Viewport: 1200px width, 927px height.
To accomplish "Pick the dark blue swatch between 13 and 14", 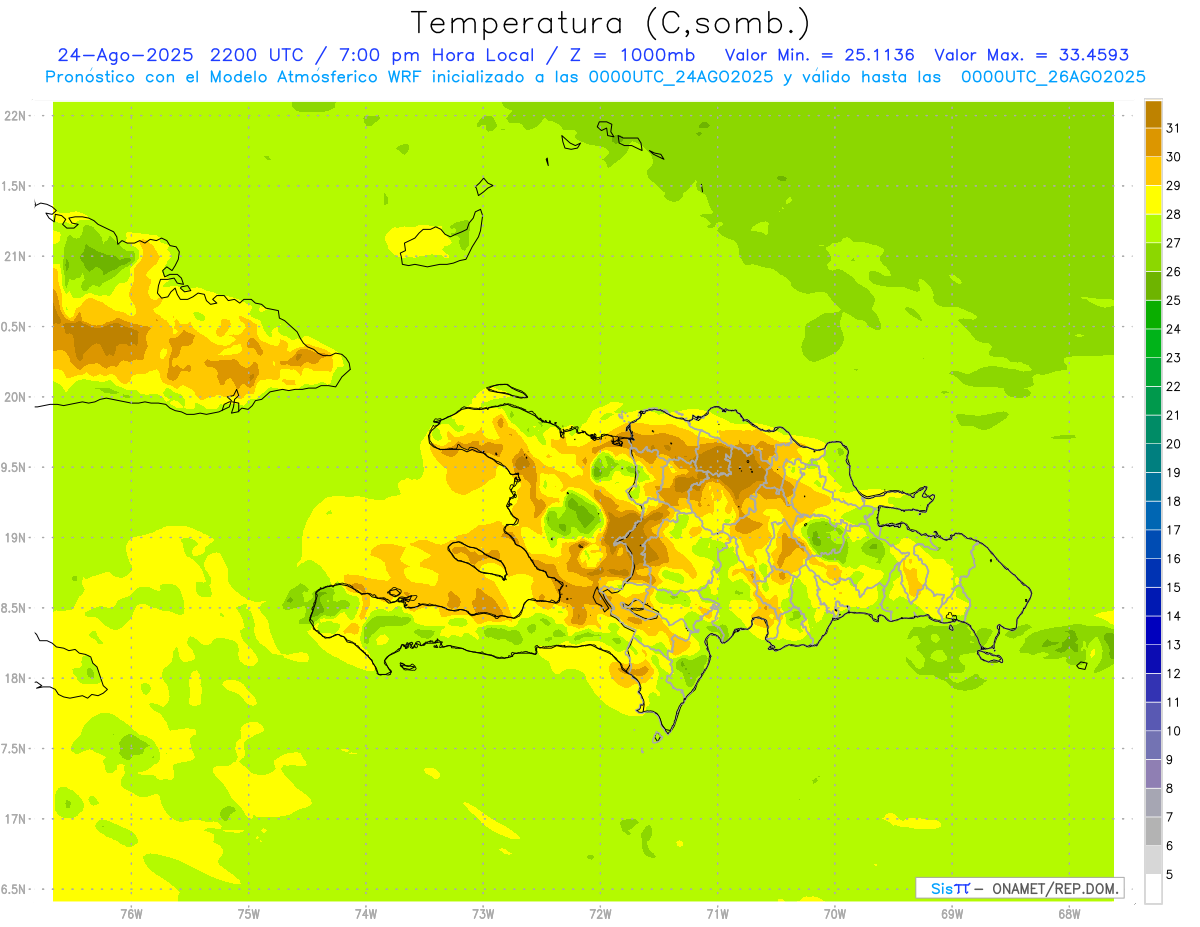I will tap(1153, 630).
